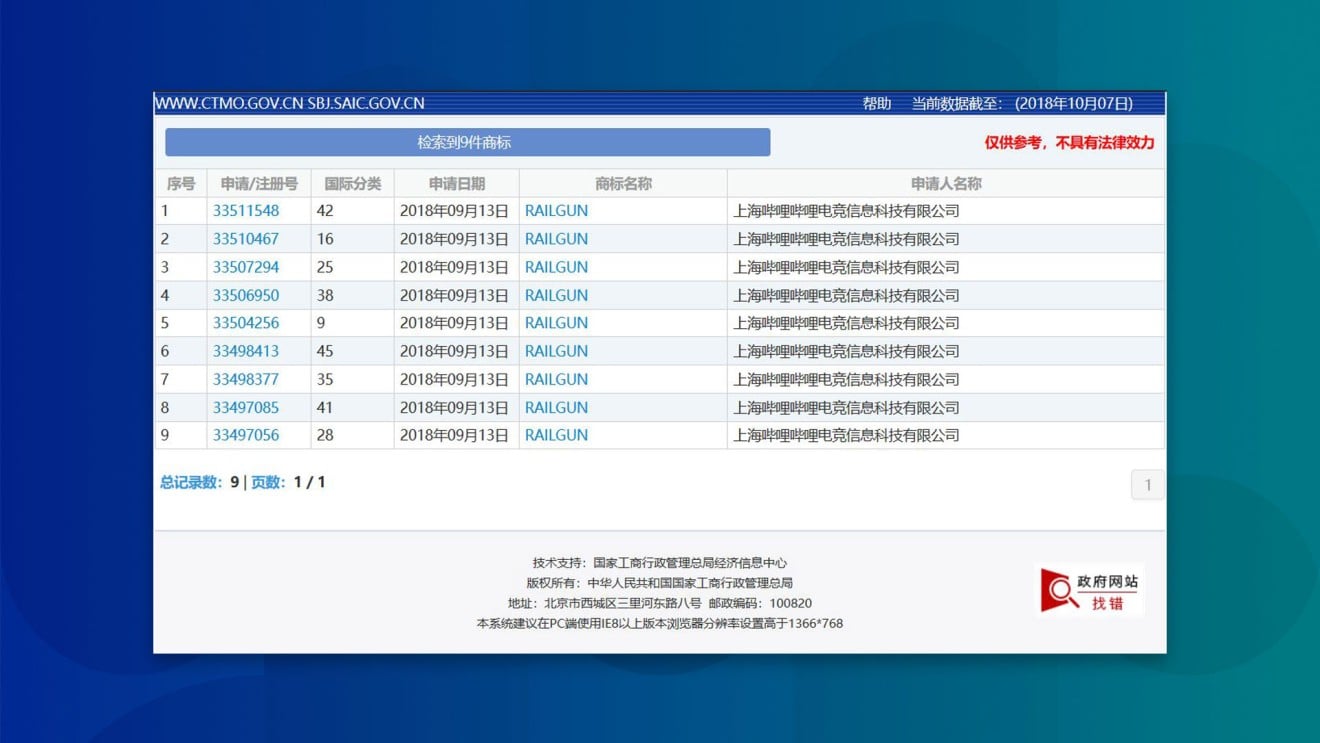
Task: Open registration number 33498413
Action: (x=246, y=351)
